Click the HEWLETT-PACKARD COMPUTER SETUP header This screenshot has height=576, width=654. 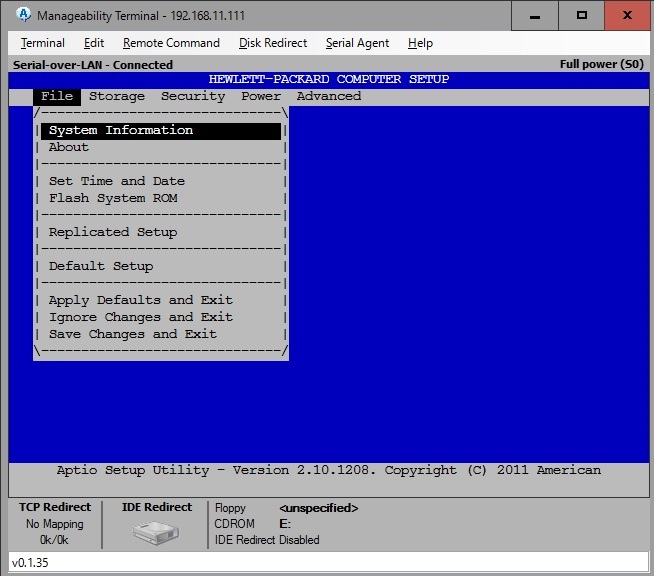coord(329,79)
